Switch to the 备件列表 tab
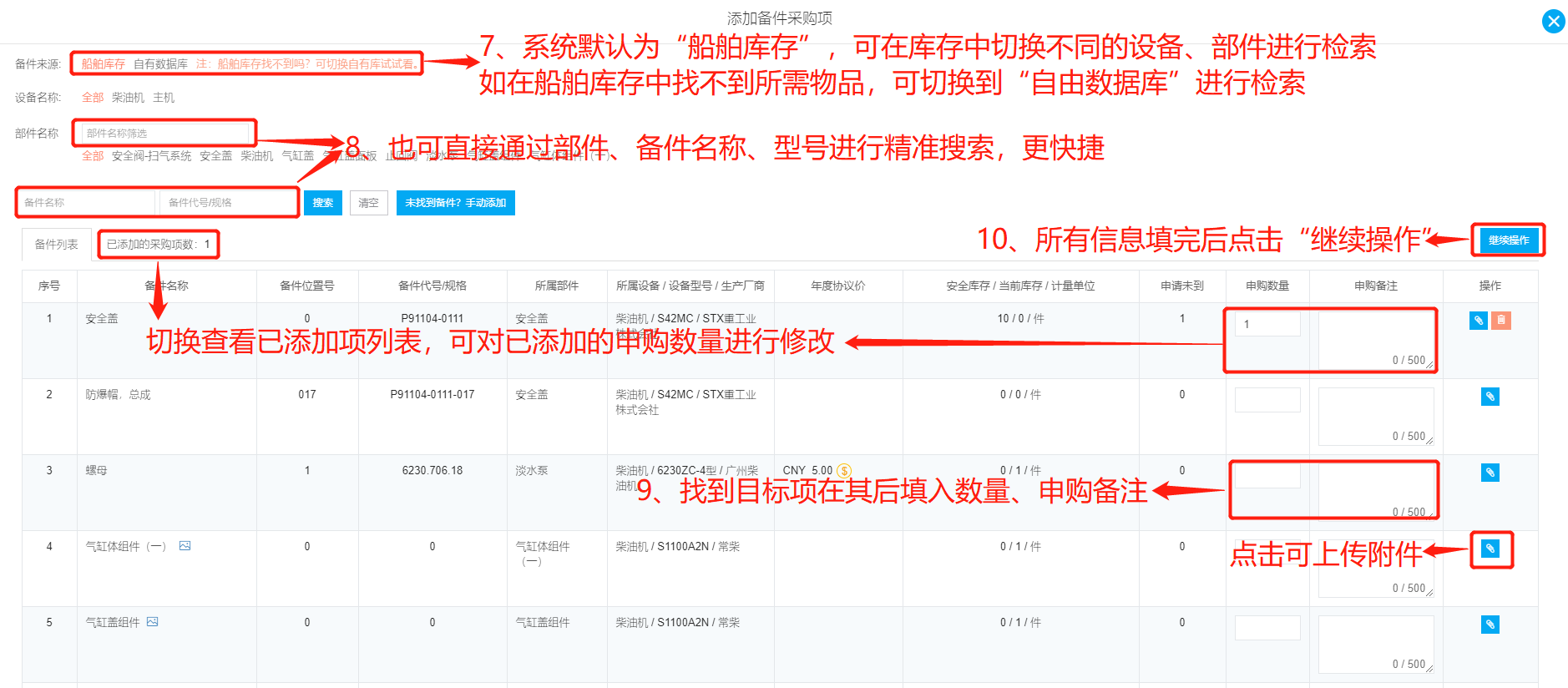 (x=56, y=245)
